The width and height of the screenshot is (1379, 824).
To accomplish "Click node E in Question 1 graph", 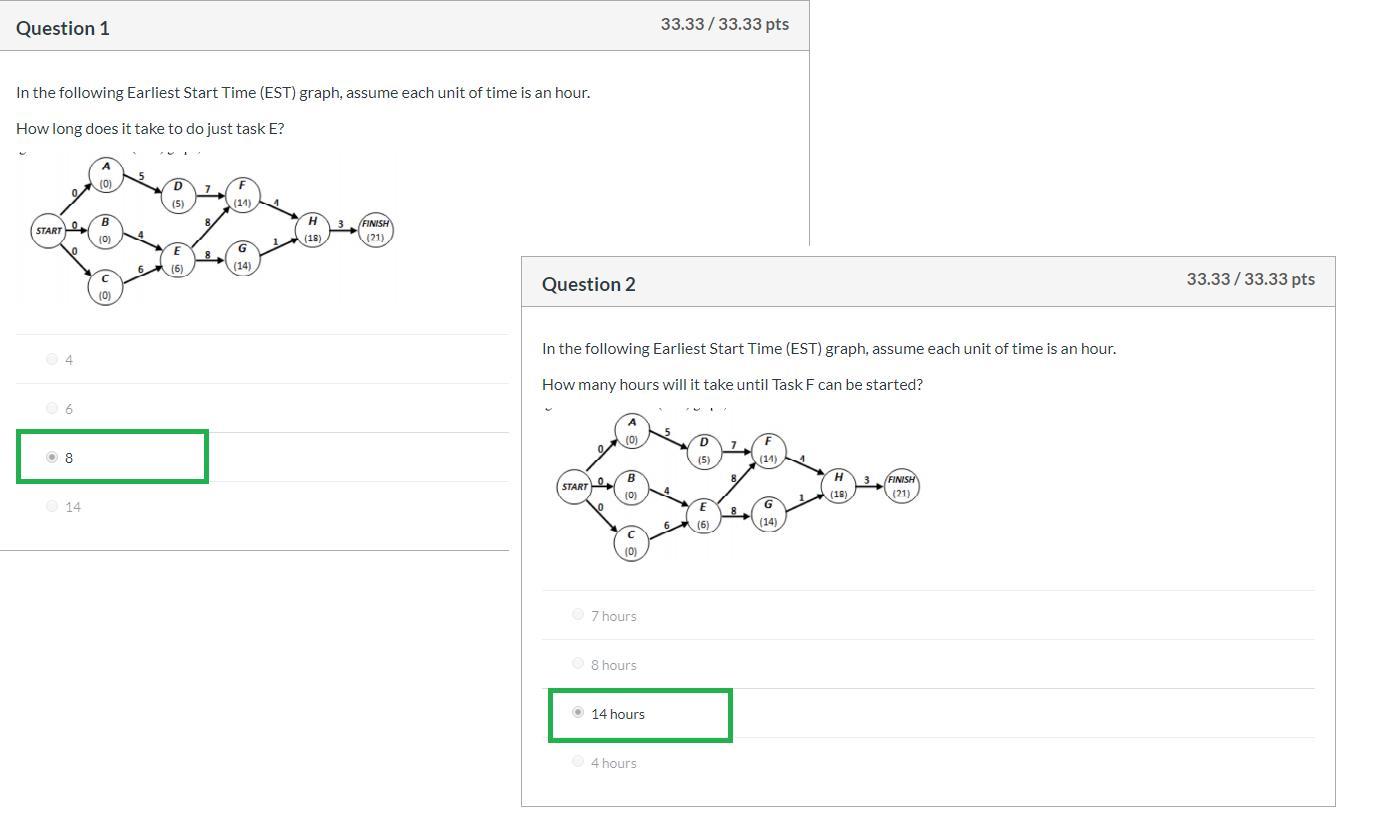I will pyautogui.click(x=177, y=259).
